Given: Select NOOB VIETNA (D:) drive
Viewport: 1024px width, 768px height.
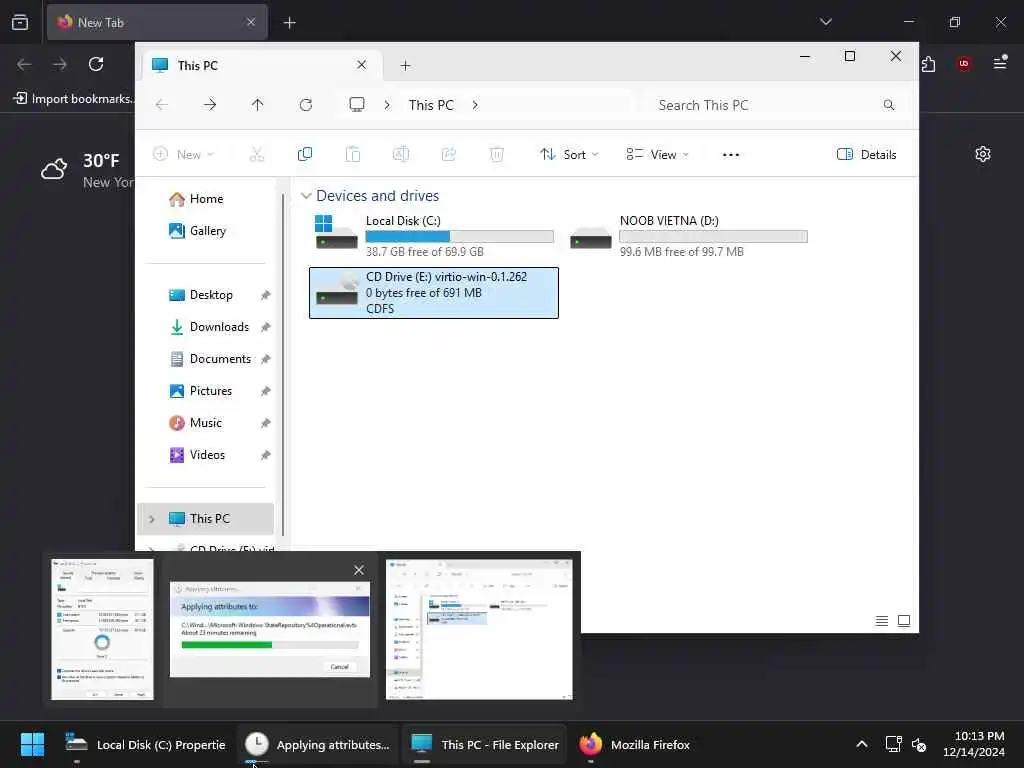Looking at the screenshot, I should (x=688, y=236).
